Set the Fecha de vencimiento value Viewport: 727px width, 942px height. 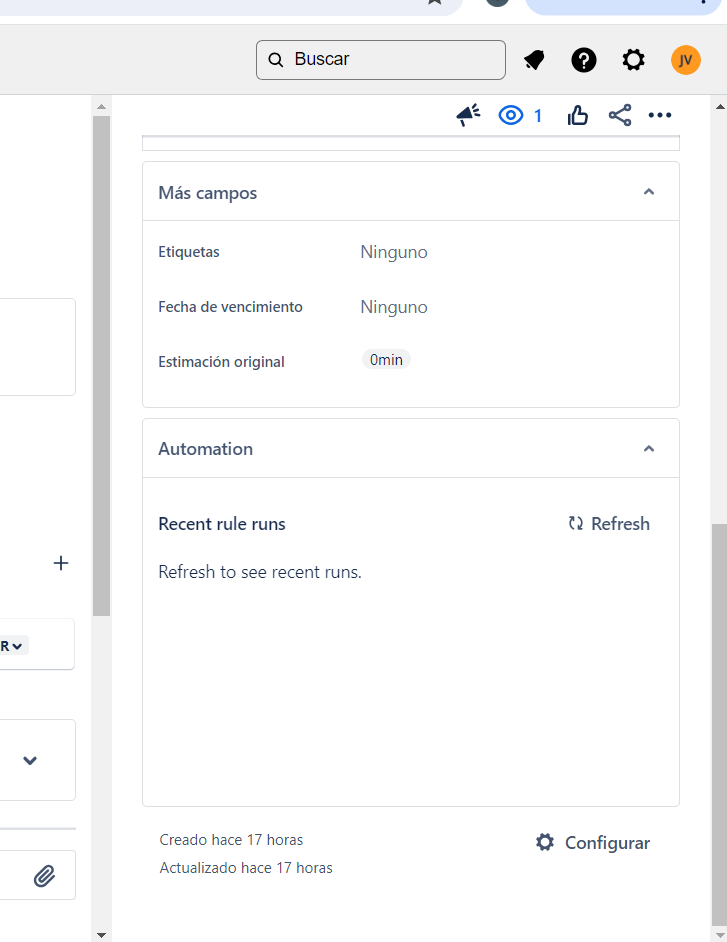(x=394, y=307)
